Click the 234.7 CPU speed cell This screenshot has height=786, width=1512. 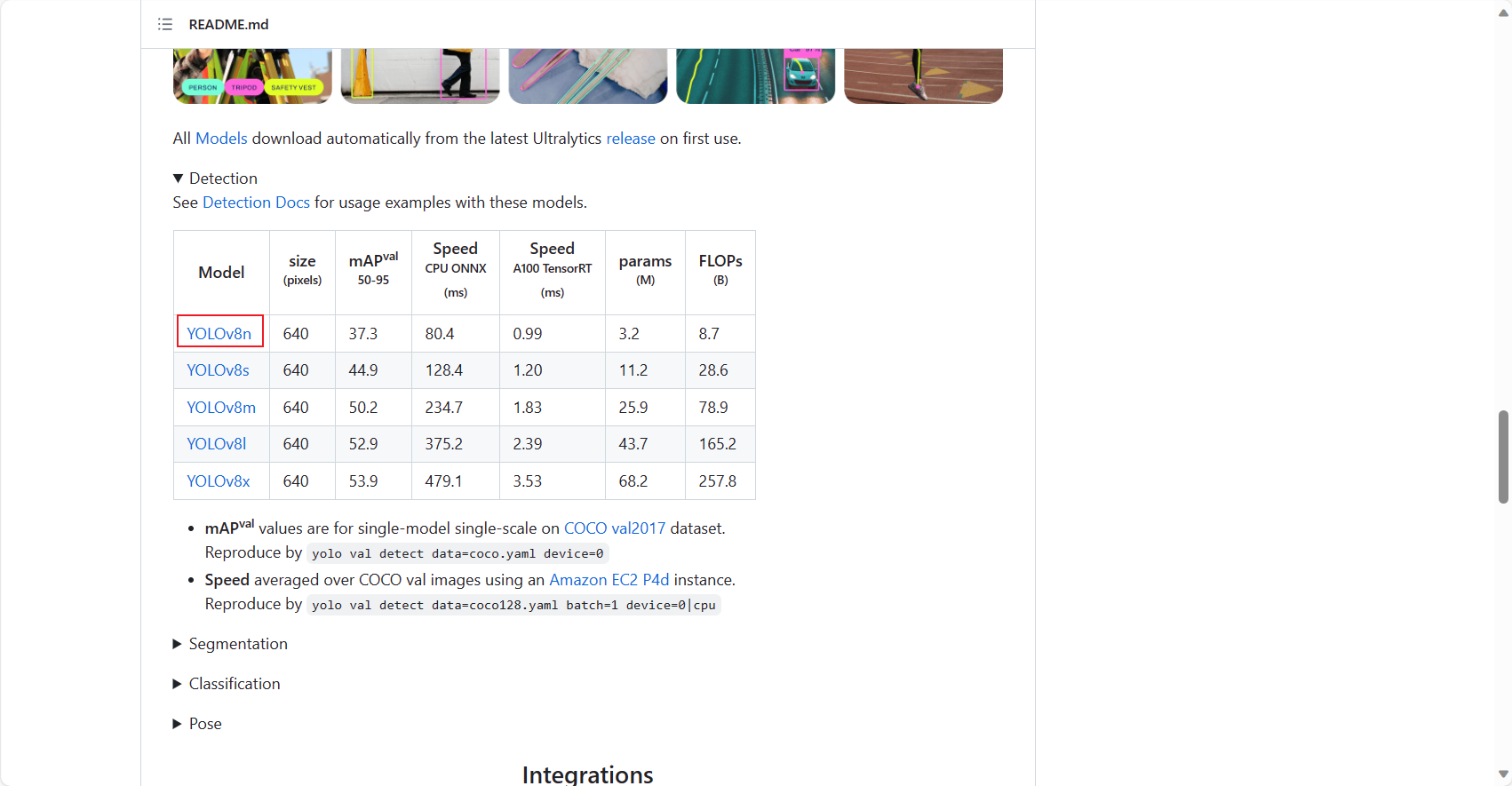tap(456, 408)
